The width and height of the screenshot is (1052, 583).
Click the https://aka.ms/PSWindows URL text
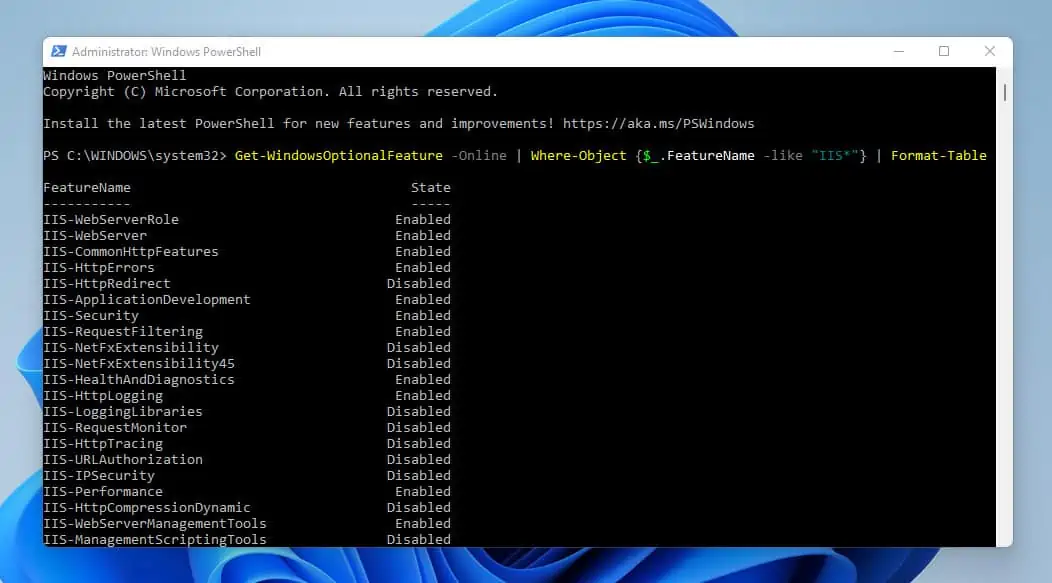click(x=658, y=123)
